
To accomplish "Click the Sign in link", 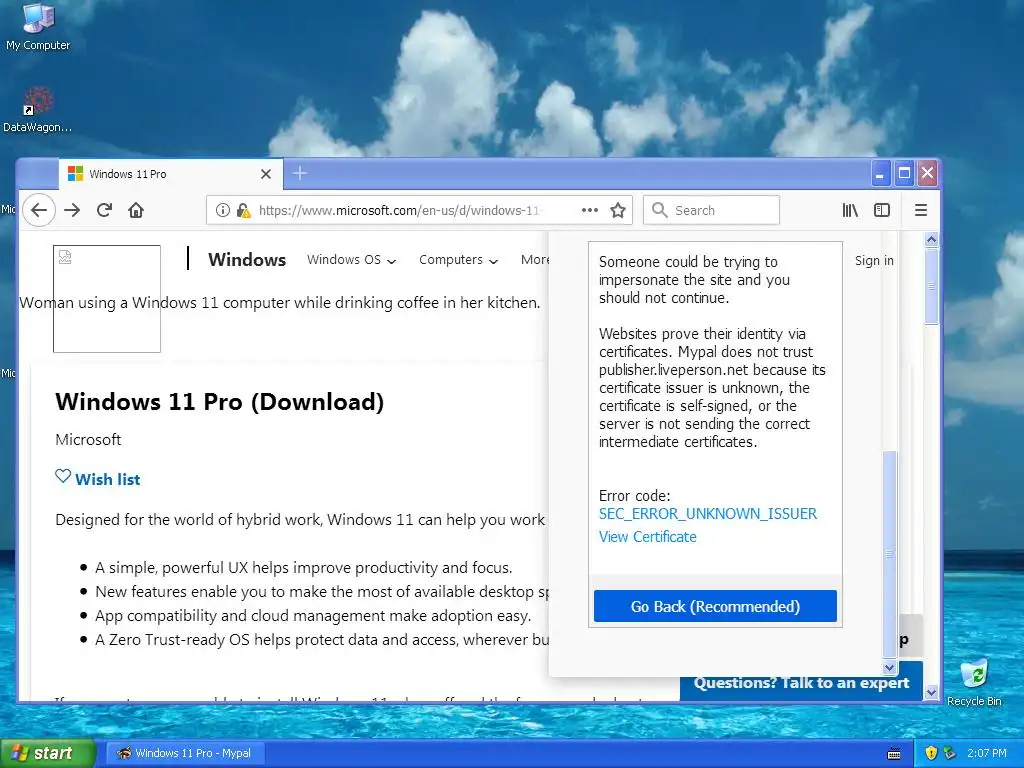I will pos(874,261).
